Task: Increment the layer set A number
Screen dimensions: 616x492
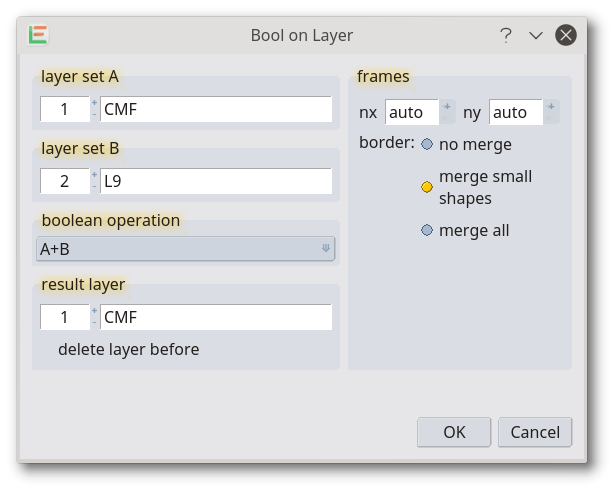Action: [94, 103]
